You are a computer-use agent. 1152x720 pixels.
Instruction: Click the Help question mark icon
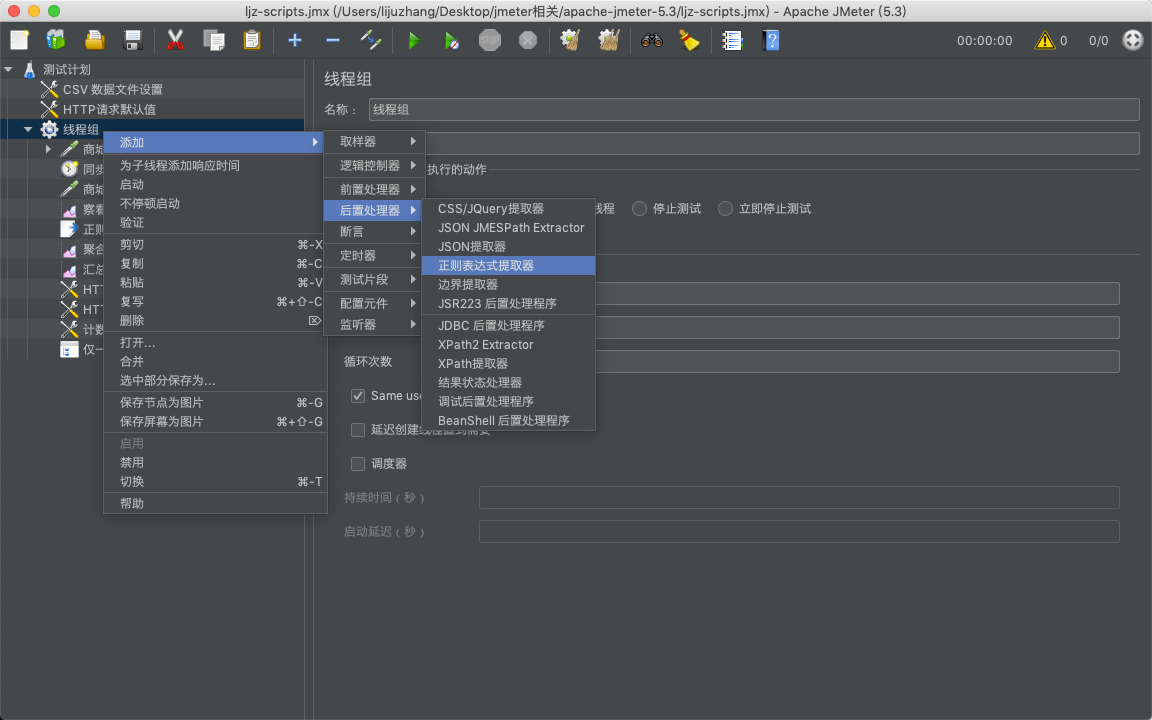click(x=770, y=40)
